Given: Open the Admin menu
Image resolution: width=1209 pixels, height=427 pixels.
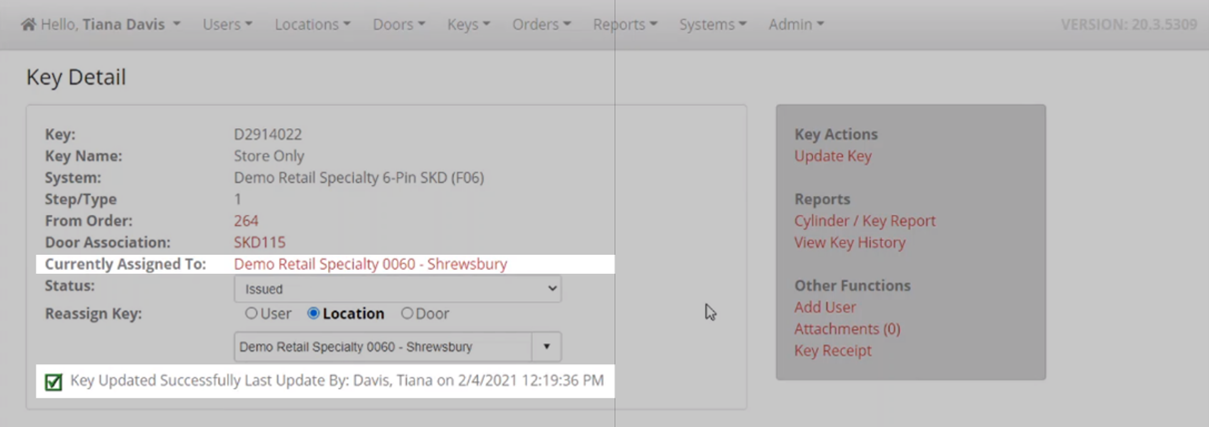Looking at the screenshot, I should (x=796, y=24).
